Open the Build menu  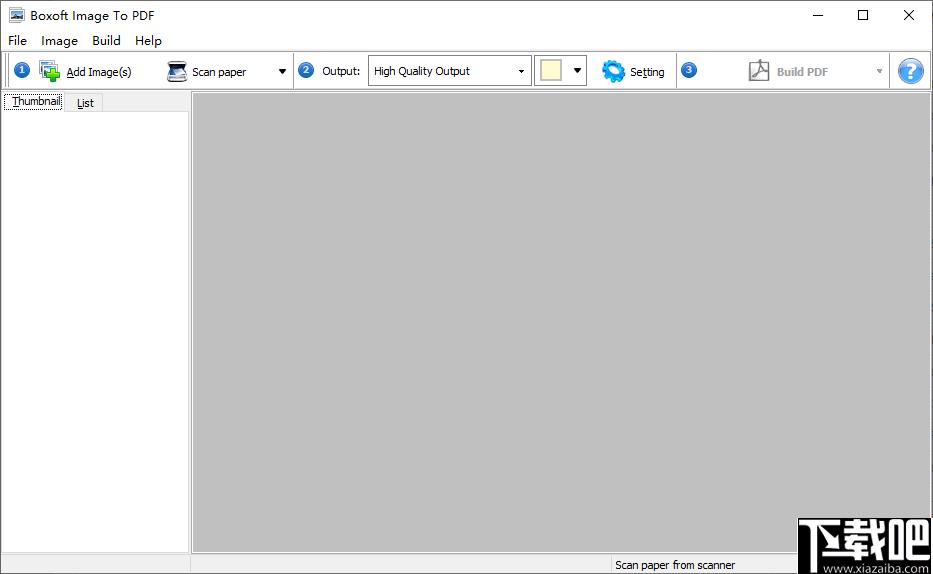106,41
